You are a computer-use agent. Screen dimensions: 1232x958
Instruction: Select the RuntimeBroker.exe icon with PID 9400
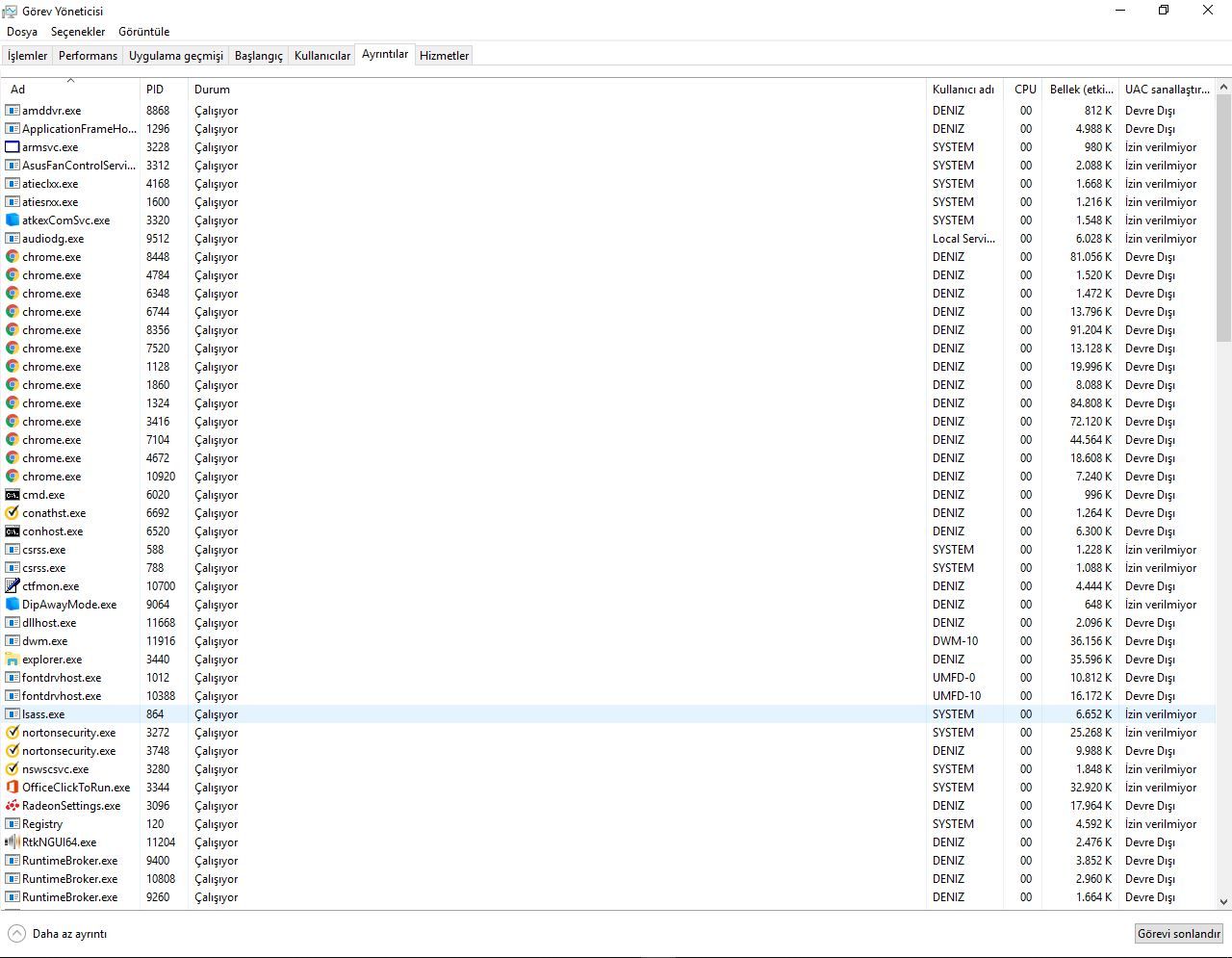pos(13,861)
